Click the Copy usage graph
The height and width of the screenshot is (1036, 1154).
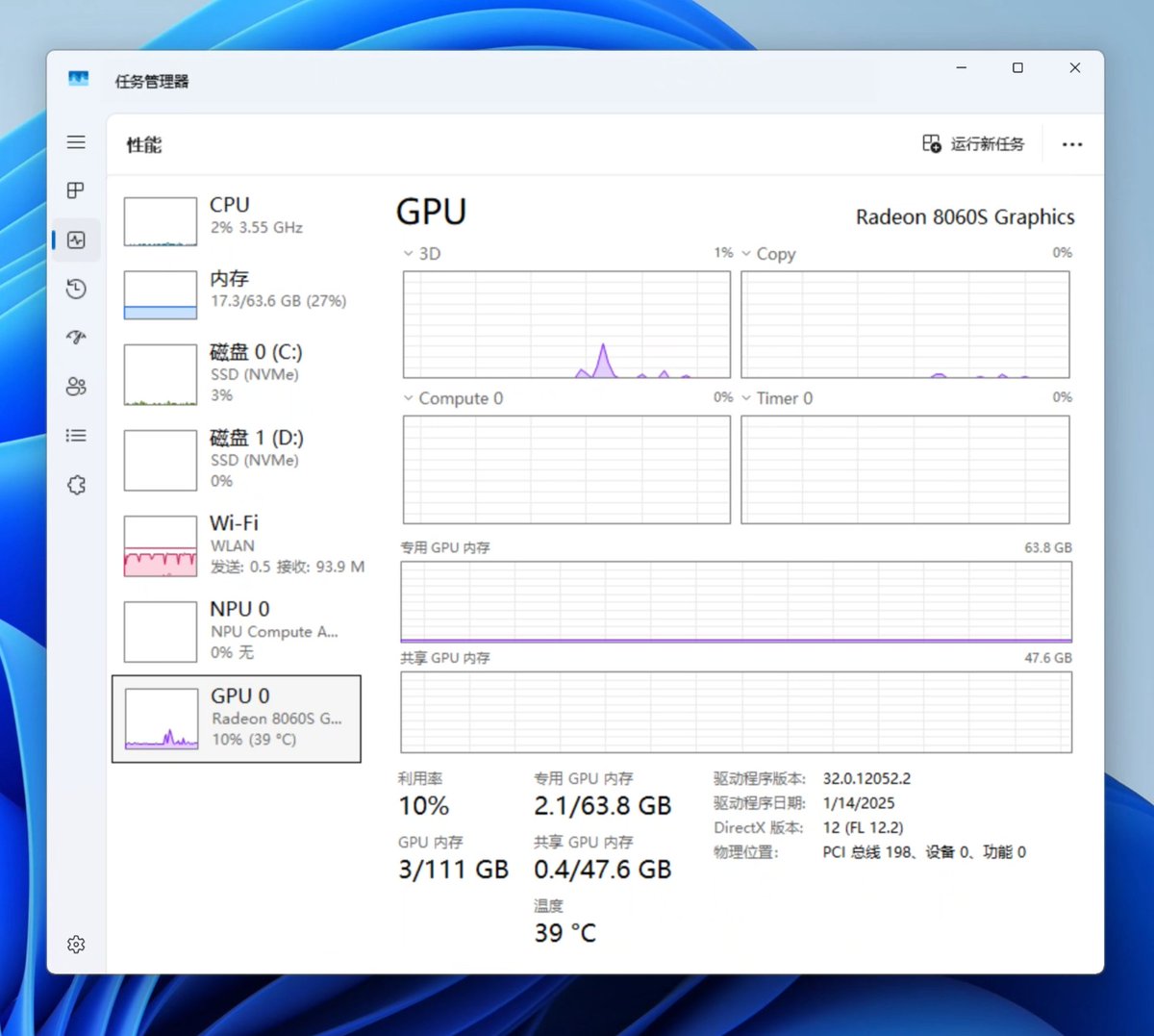coord(905,324)
